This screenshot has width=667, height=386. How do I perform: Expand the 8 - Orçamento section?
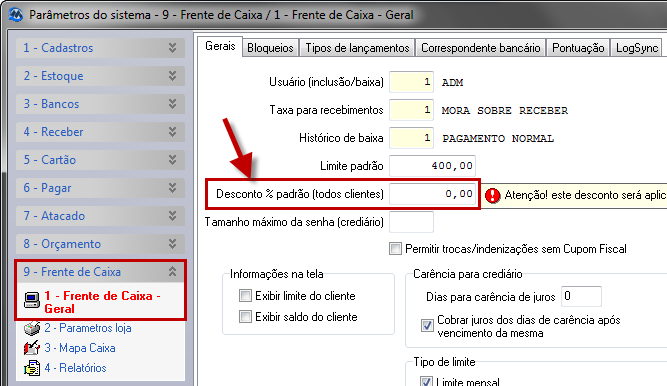click(172, 243)
